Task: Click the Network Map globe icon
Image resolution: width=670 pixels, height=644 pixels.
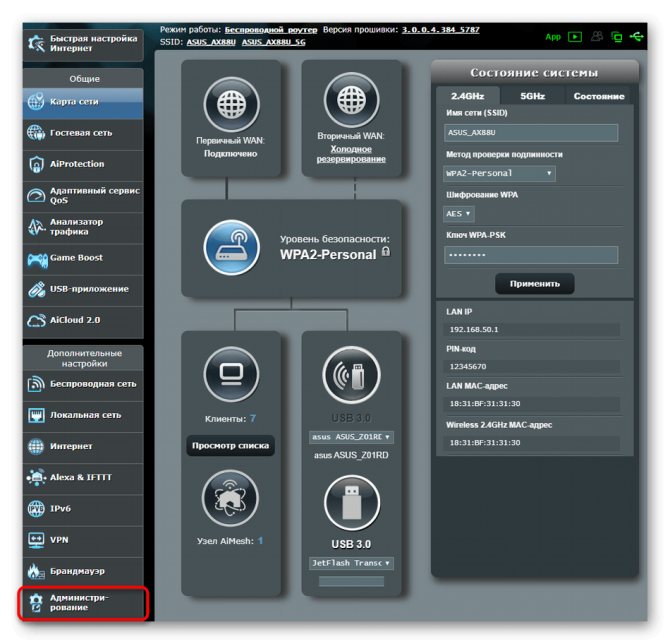Action: click(36, 101)
